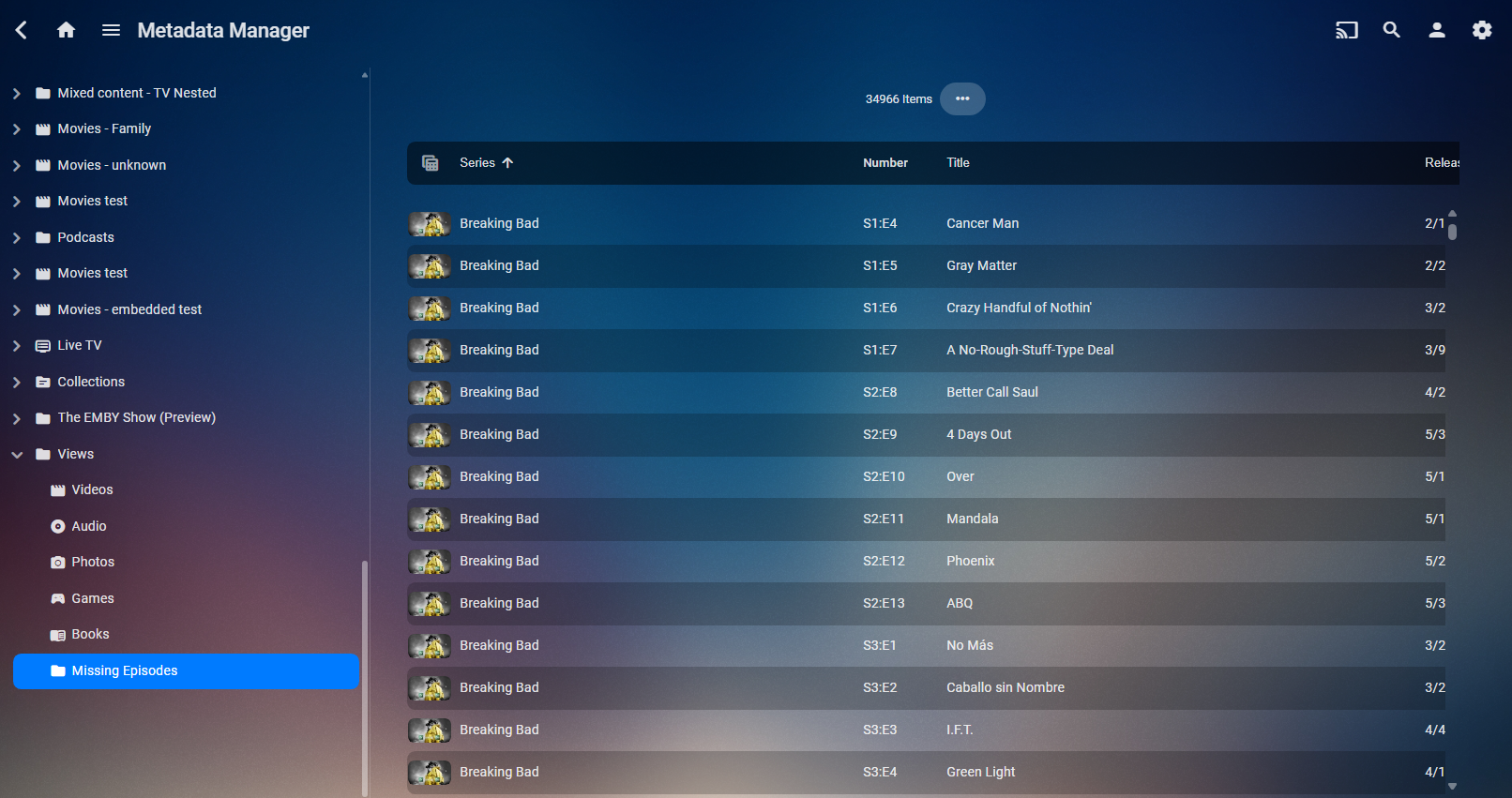Select Movies - embedded test item
The image size is (1512, 798).
[x=129, y=309]
